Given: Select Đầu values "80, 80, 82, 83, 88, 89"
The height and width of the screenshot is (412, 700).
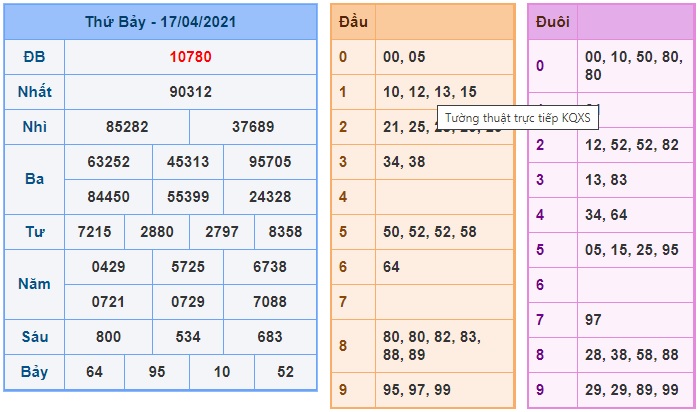Looking at the screenshot, I should pos(432,345).
